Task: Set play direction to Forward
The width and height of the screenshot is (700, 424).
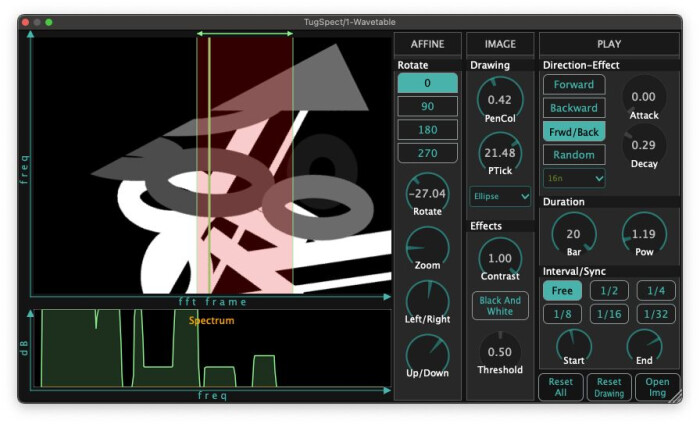Action: (574, 84)
